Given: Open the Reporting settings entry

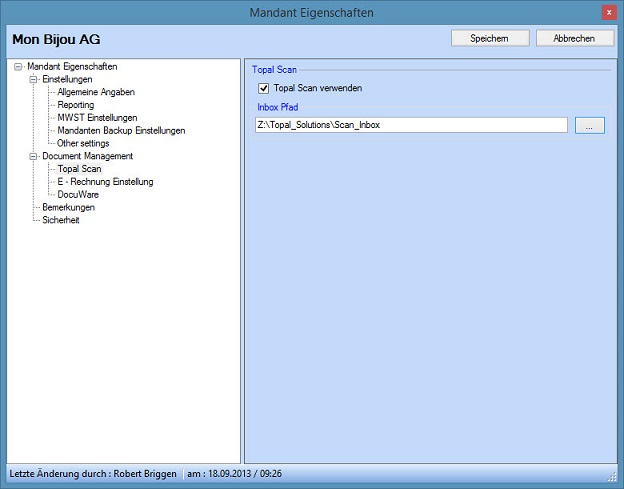Looking at the screenshot, I should tap(76, 105).
